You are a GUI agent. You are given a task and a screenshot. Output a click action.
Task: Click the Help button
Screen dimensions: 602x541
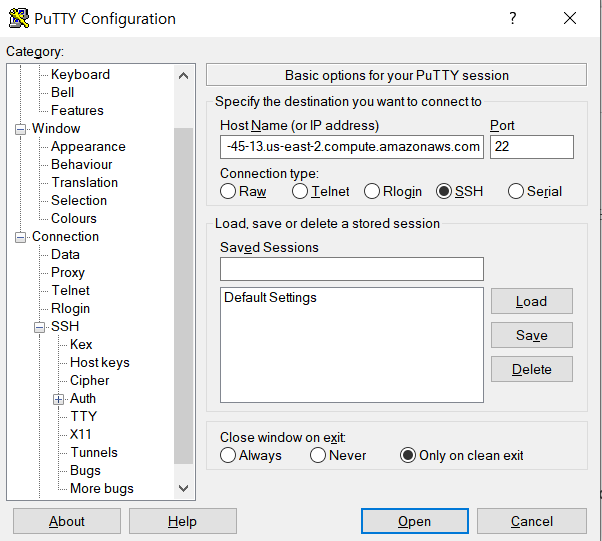pos(183,521)
